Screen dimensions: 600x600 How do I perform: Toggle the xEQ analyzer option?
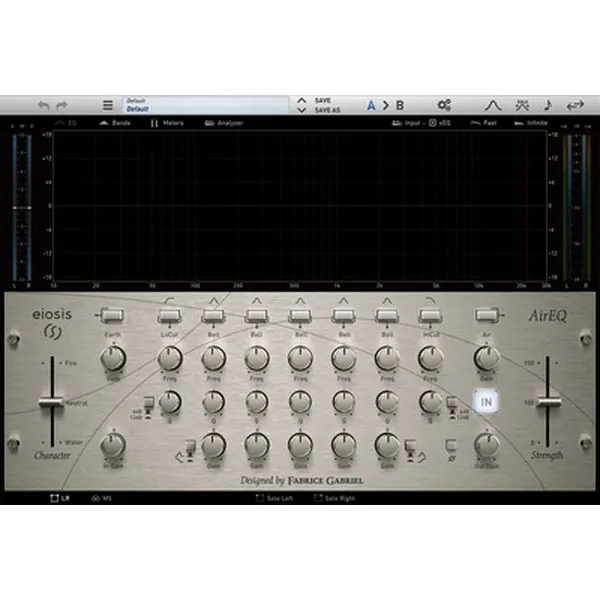(440, 123)
